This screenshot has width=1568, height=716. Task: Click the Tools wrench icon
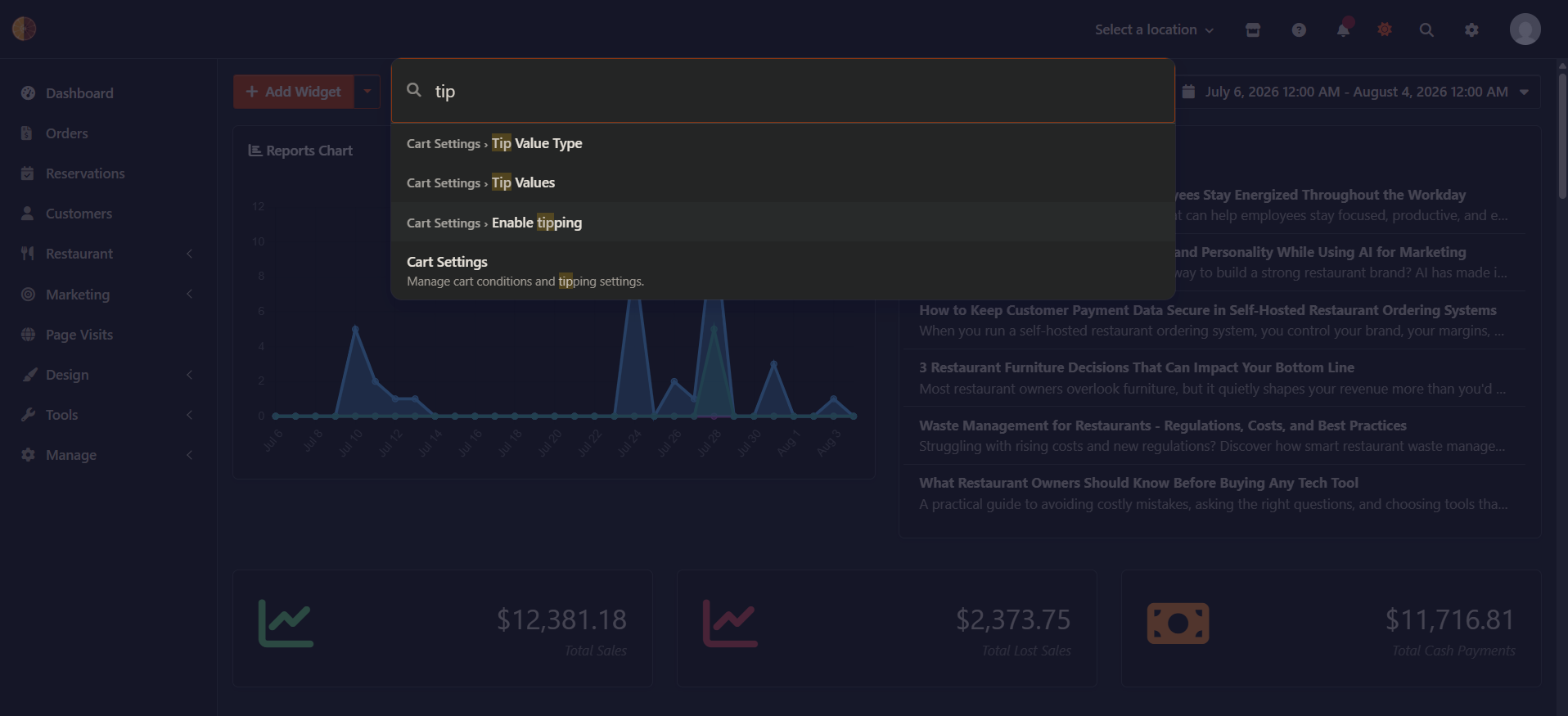[x=28, y=415]
